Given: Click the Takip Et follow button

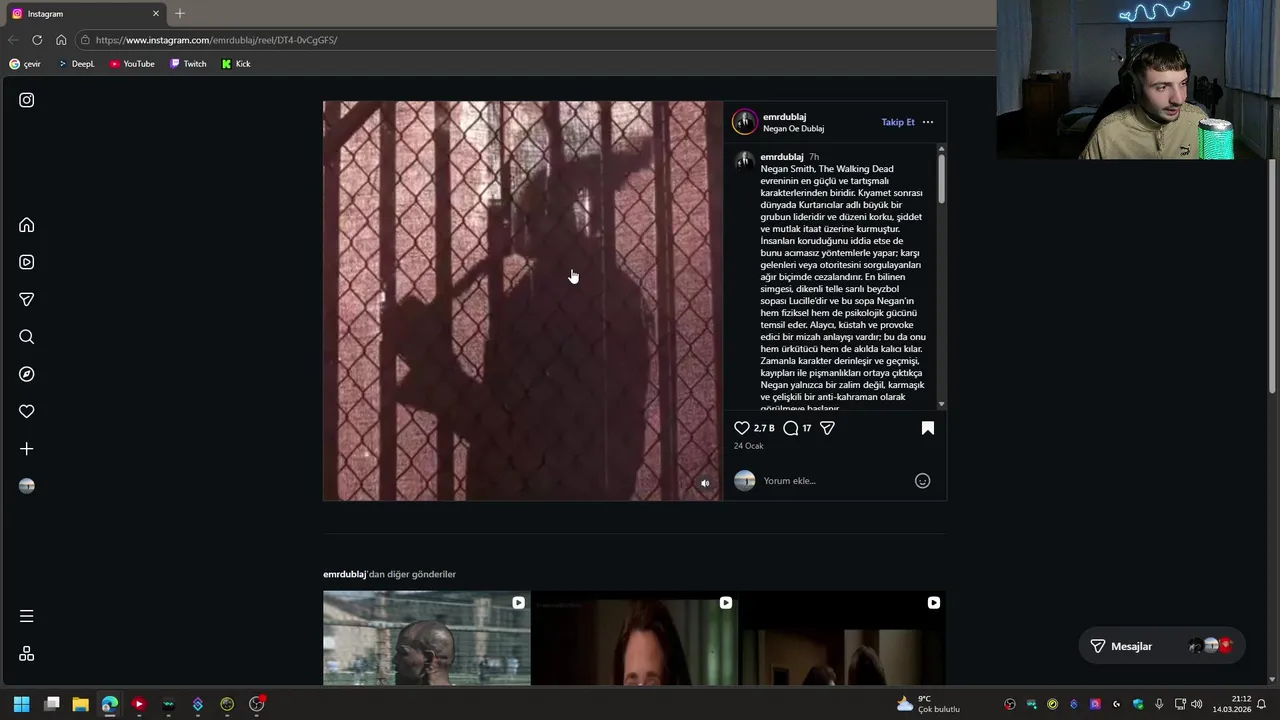Looking at the screenshot, I should click(x=898, y=122).
